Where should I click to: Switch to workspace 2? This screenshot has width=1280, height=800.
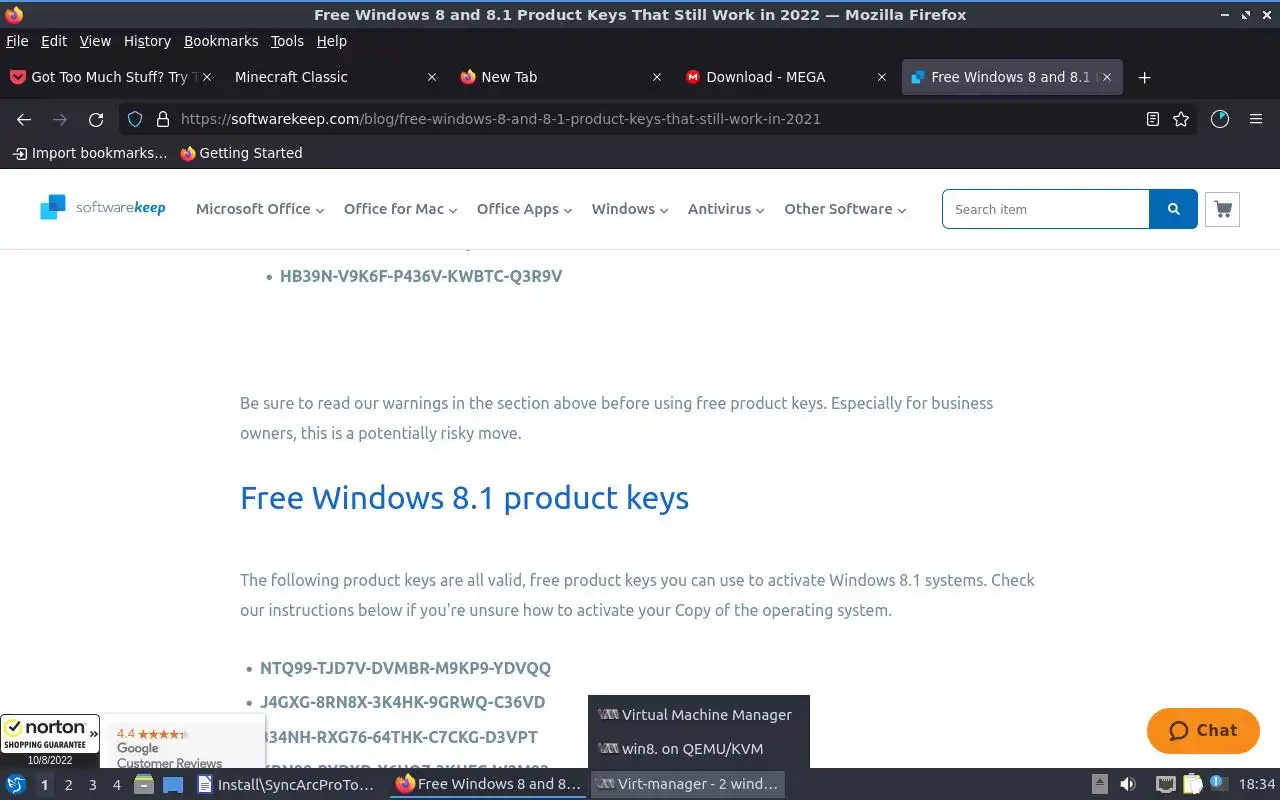coord(69,785)
